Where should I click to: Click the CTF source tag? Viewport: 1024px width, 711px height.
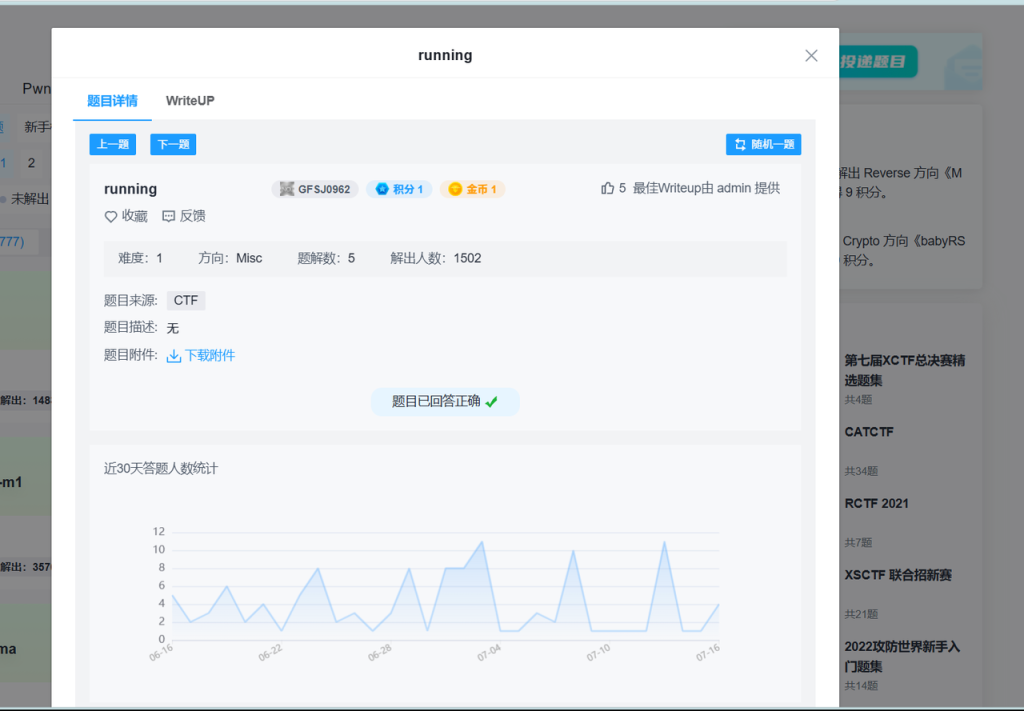[185, 300]
